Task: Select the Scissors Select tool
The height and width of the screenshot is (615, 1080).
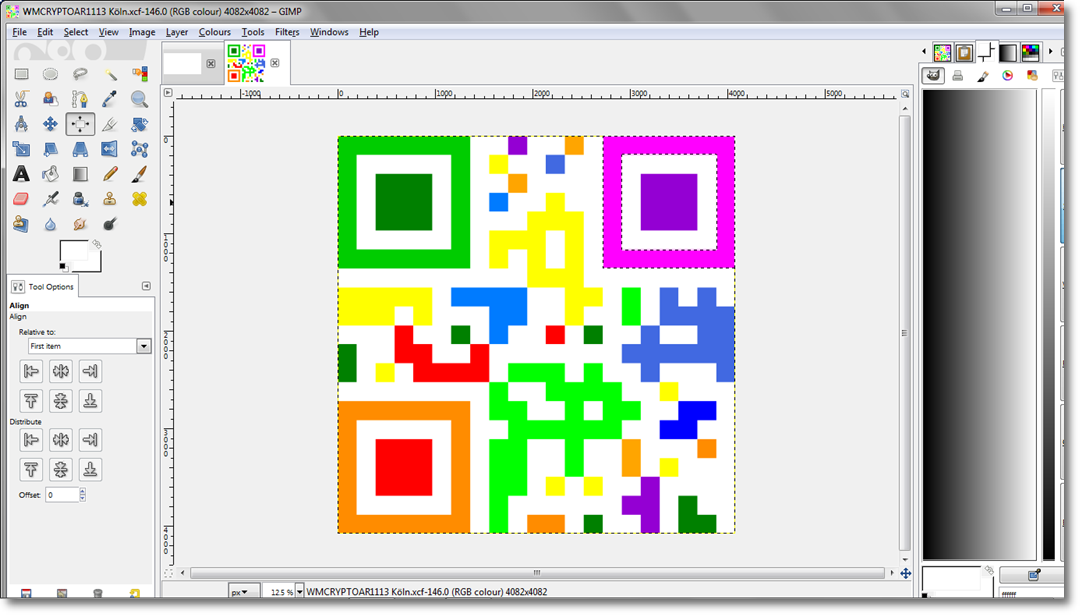Action: 21,99
